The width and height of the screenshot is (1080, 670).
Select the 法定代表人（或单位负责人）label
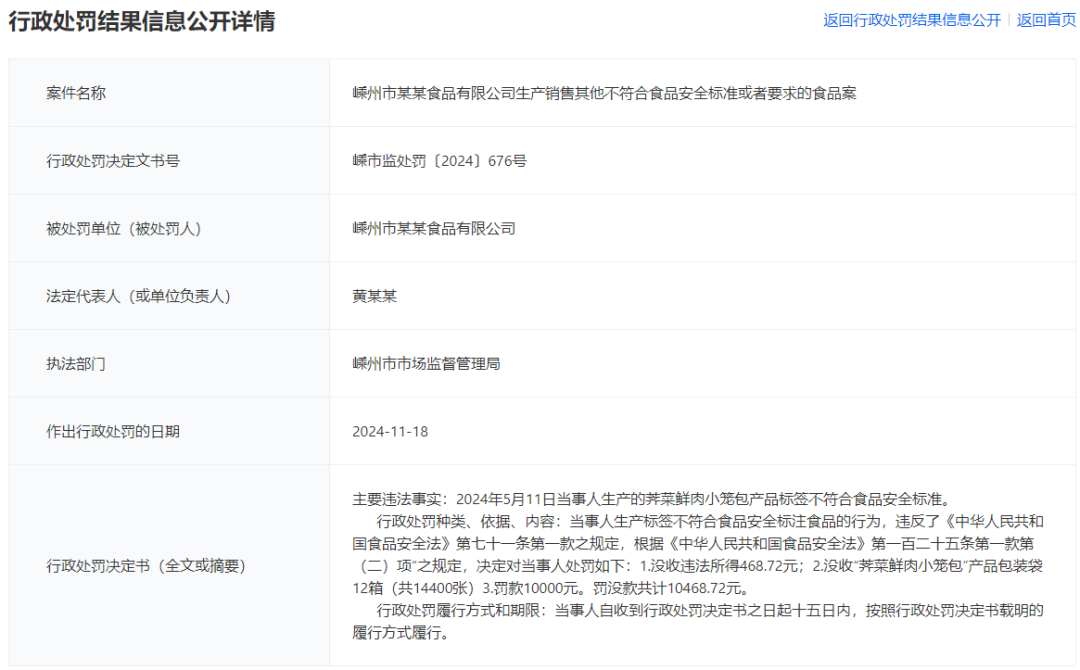pos(138,296)
